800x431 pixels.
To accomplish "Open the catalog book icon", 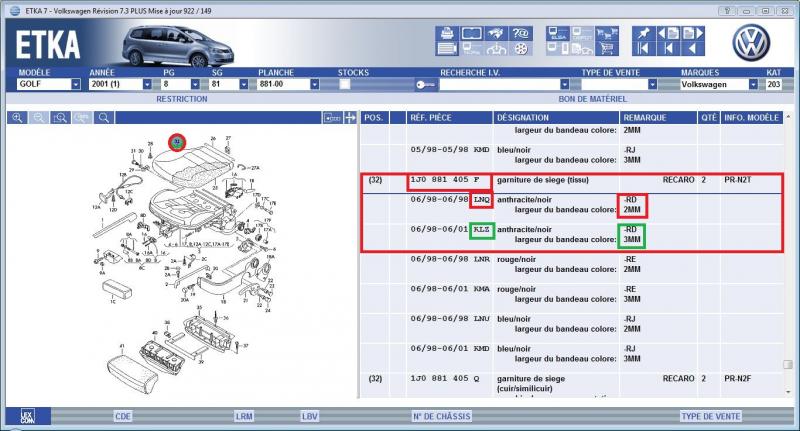I will pos(471,33).
